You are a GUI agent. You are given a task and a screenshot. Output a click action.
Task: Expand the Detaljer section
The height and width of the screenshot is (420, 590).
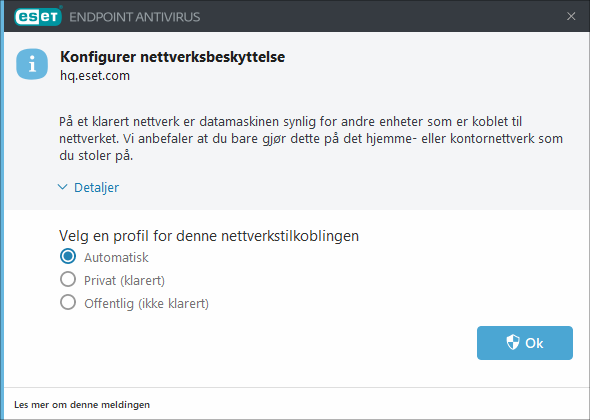88,187
